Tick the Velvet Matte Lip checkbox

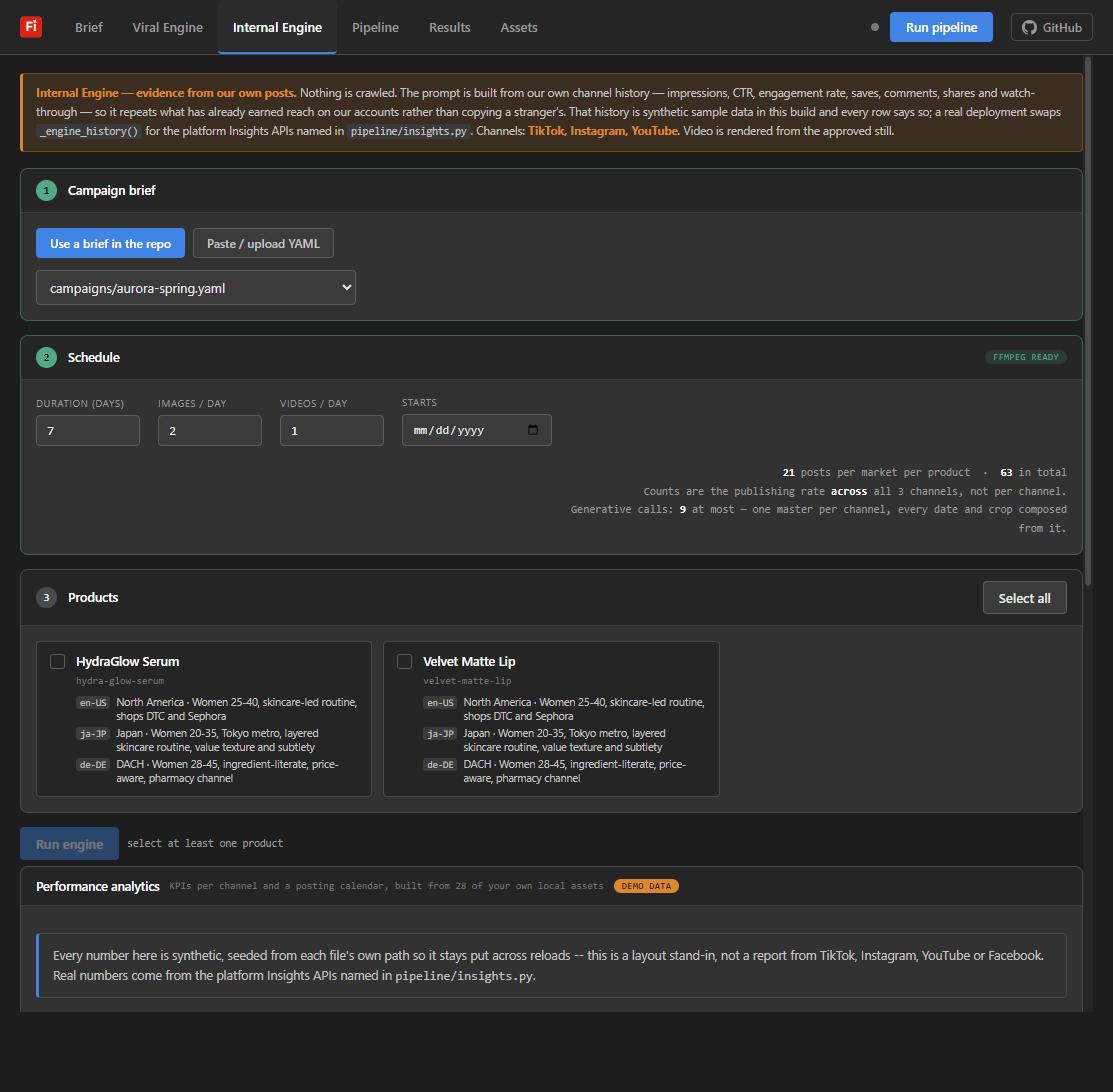pos(405,662)
